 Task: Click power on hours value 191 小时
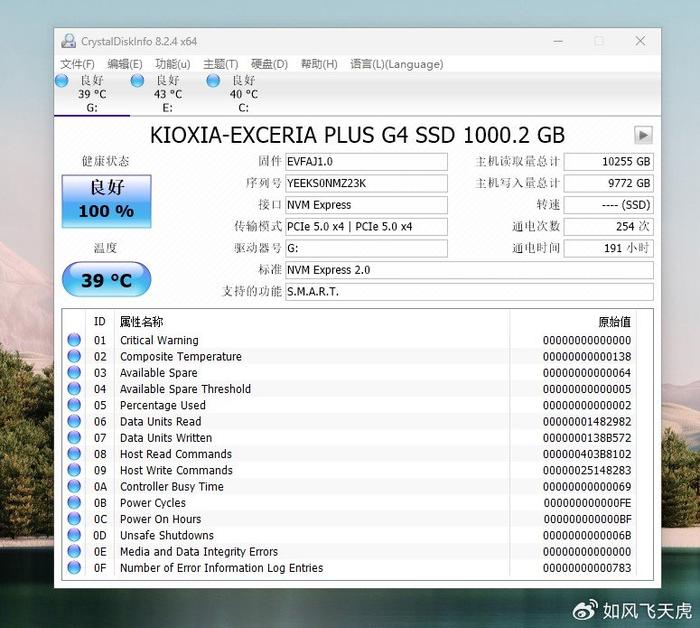608,248
